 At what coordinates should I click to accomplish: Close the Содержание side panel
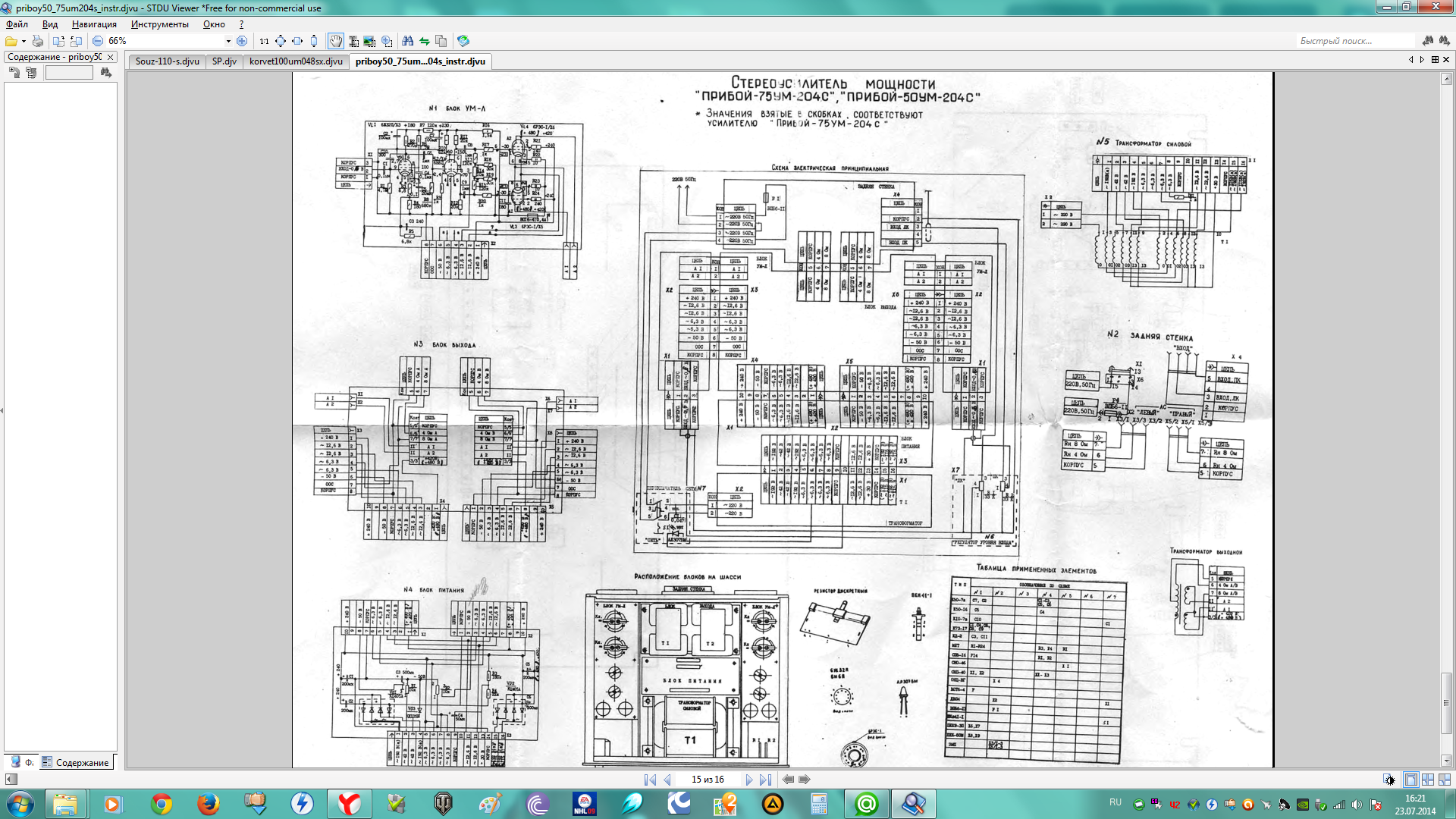[111, 57]
